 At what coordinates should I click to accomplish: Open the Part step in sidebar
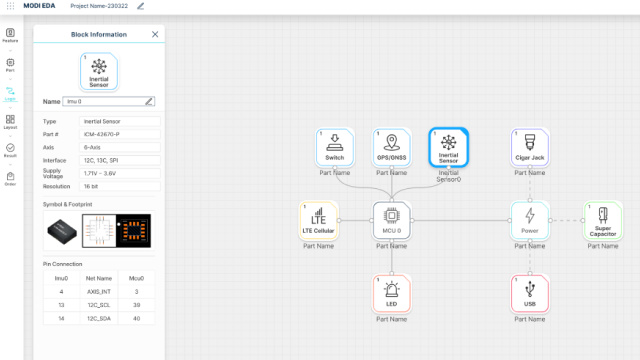[x=10, y=65]
